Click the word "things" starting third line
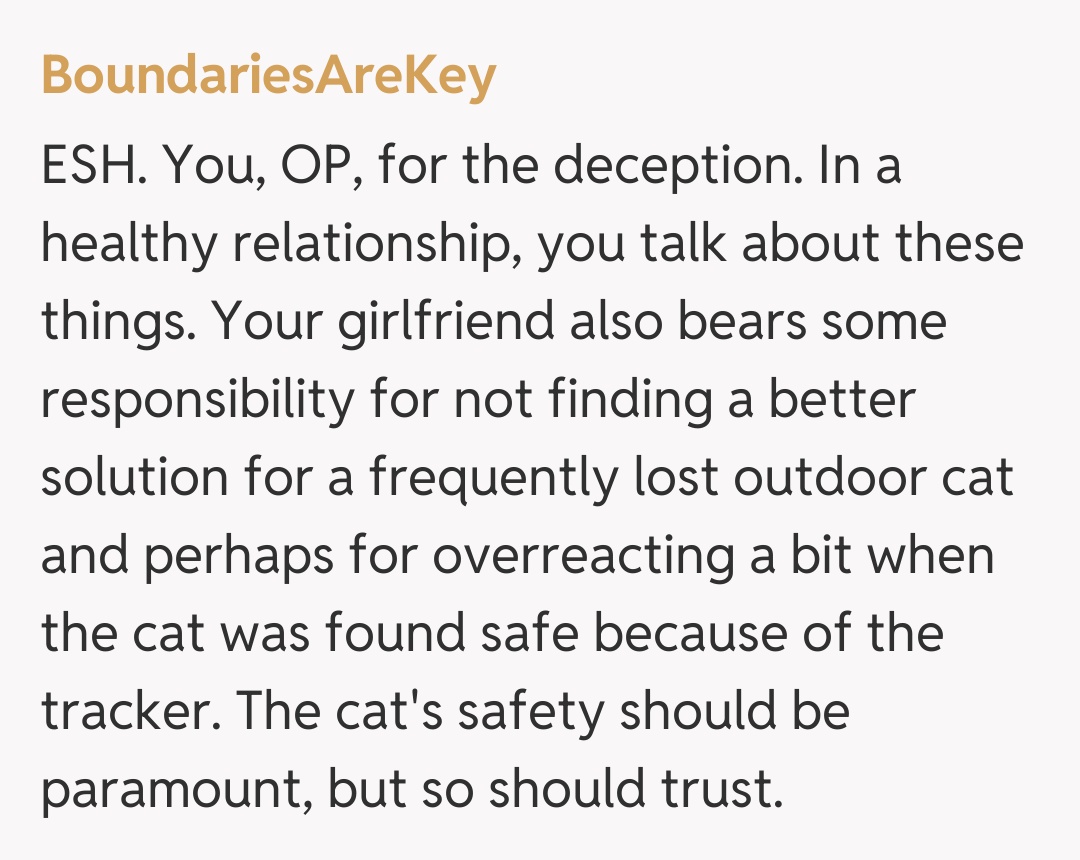The width and height of the screenshot is (1080, 860). click(113, 322)
